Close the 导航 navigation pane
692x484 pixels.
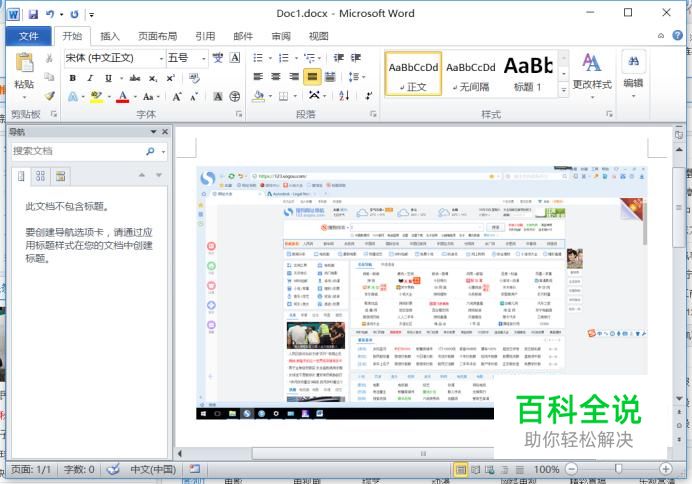click(x=165, y=132)
